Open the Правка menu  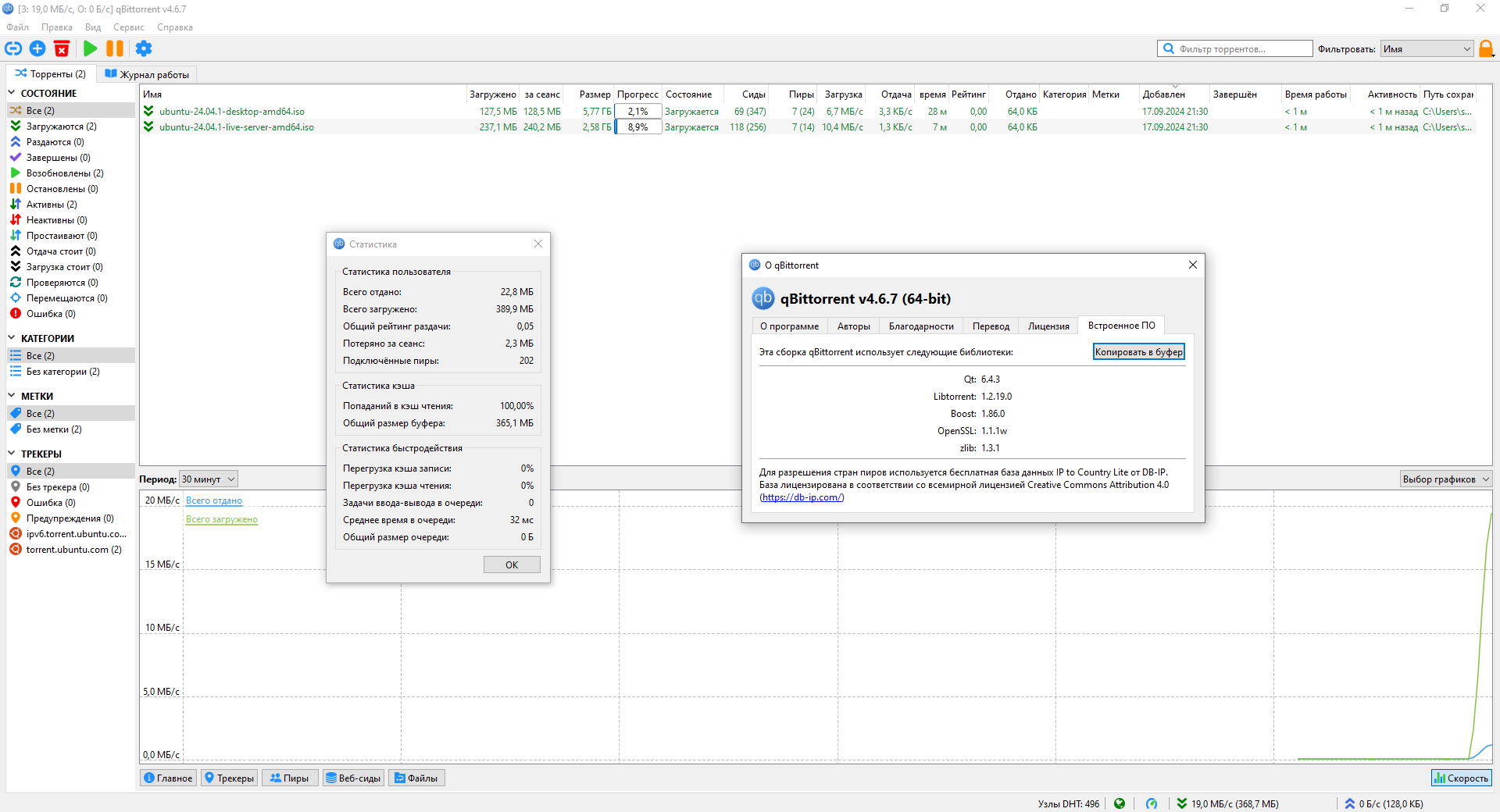pyautogui.click(x=57, y=27)
